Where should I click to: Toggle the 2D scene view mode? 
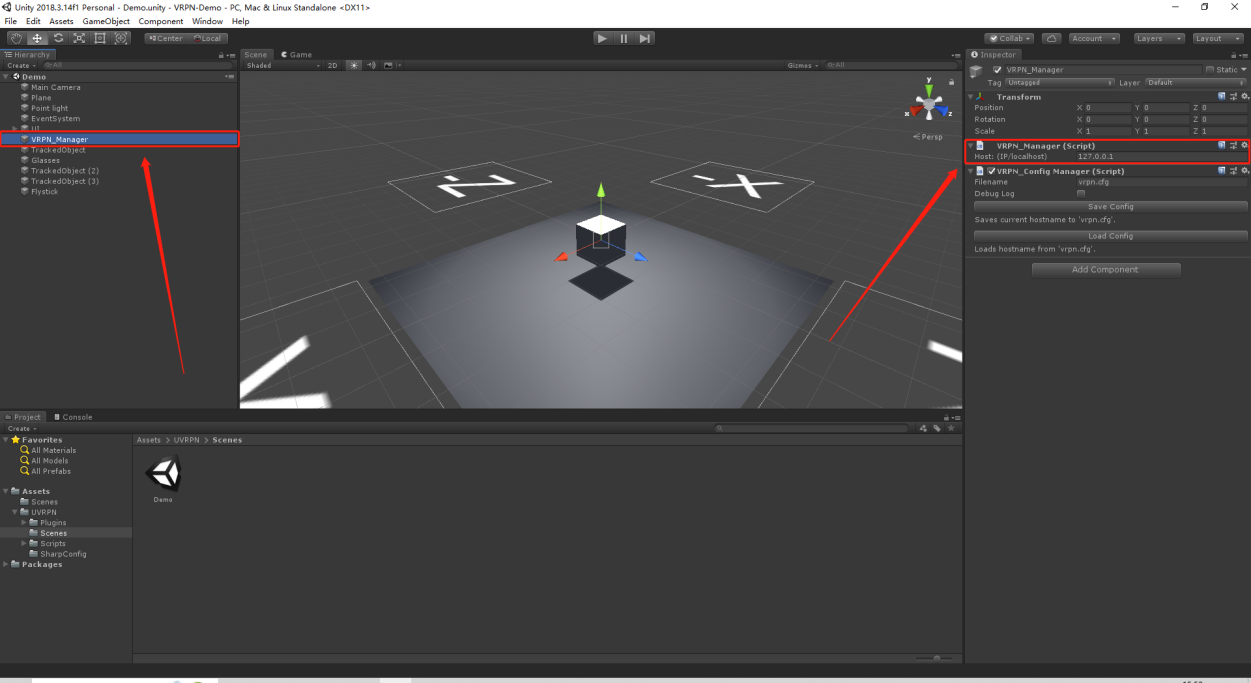333,66
